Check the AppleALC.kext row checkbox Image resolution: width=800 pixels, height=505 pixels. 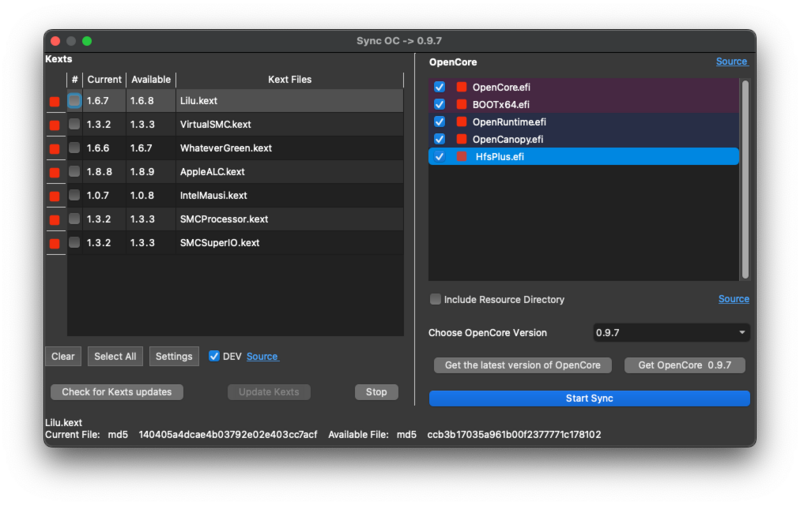click(x=74, y=171)
